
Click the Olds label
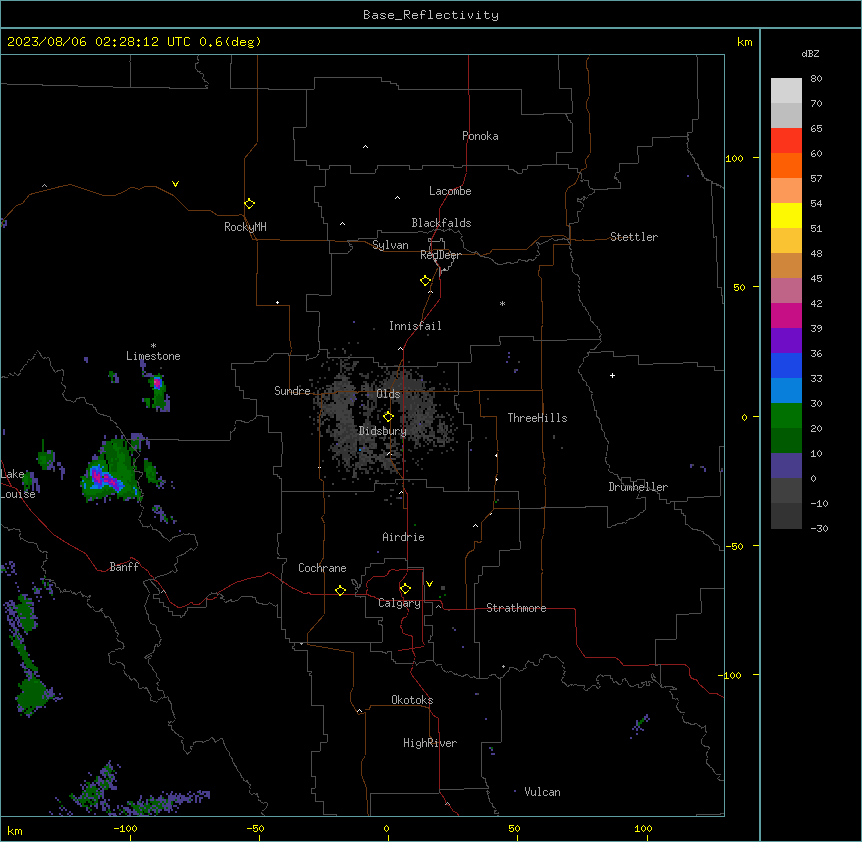pos(388,394)
